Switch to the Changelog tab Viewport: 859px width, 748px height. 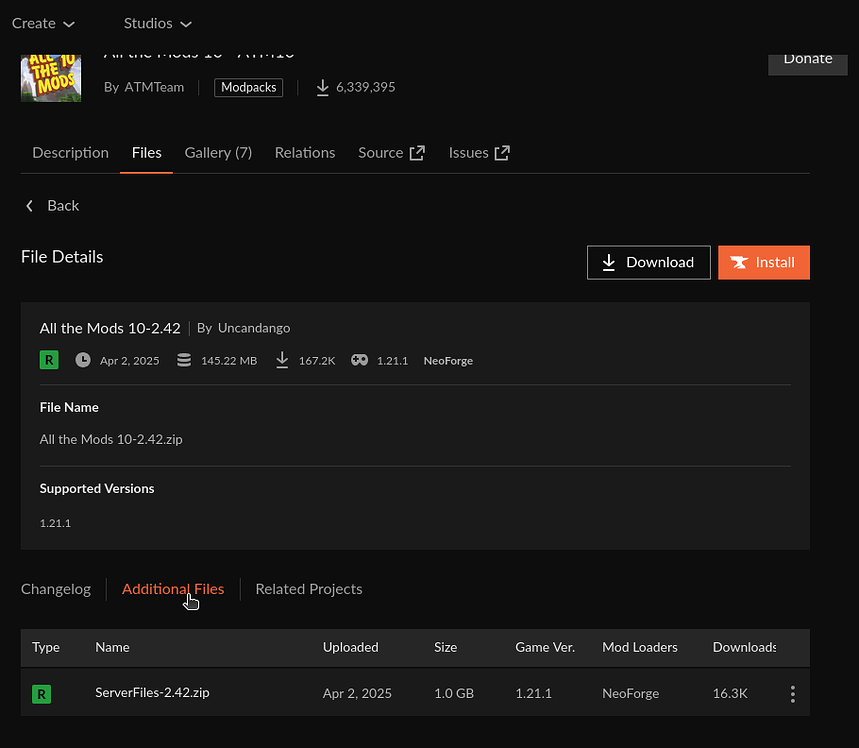(55, 589)
